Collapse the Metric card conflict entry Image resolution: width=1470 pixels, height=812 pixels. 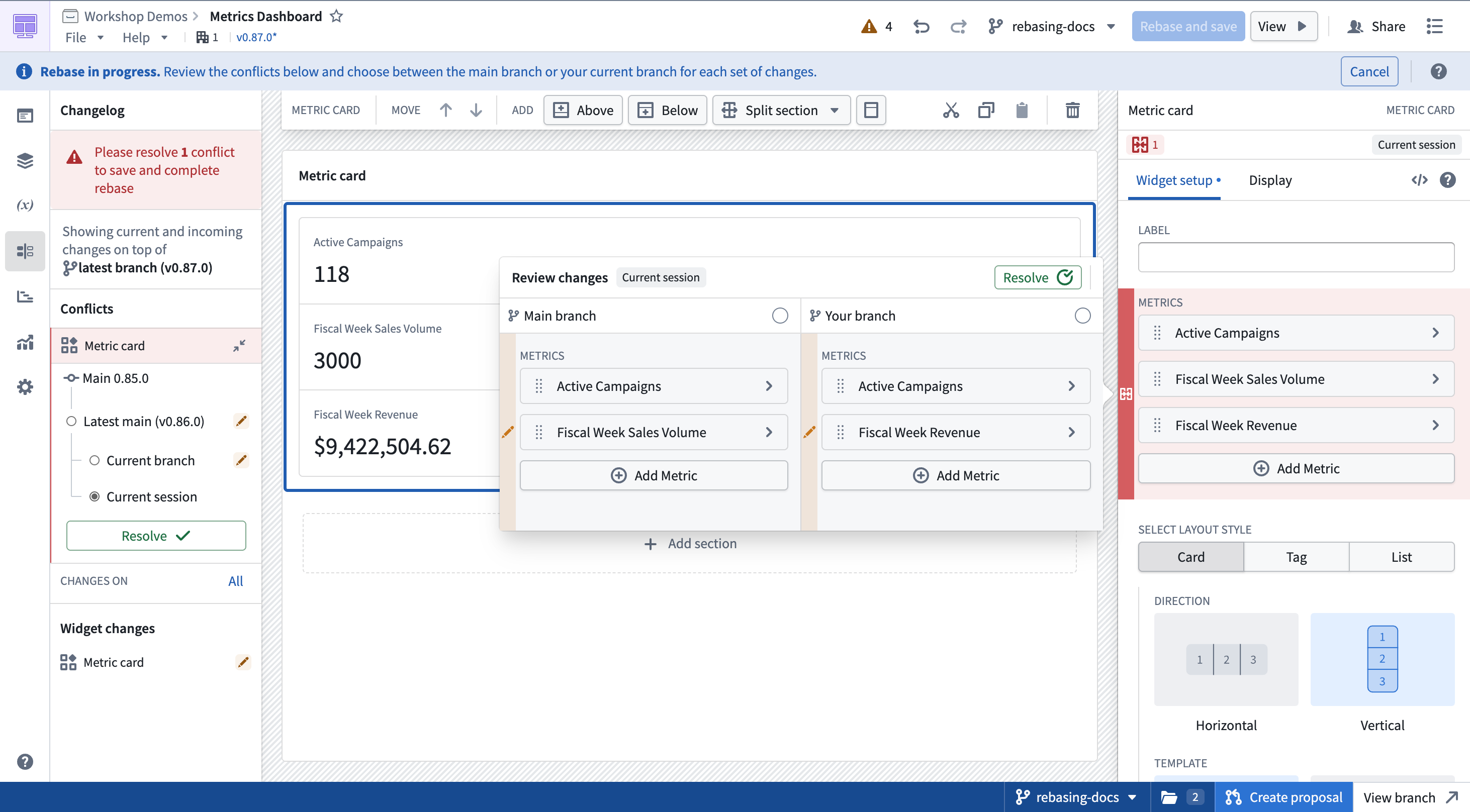point(239,346)
